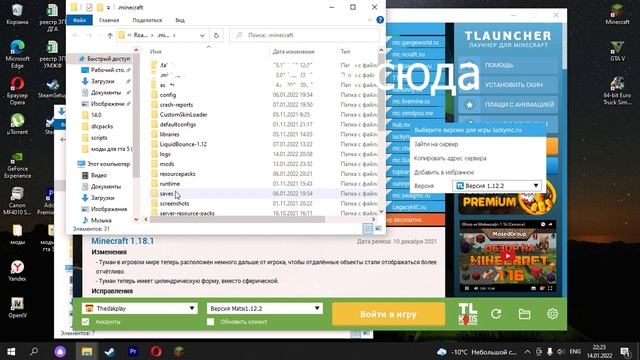The width and height of the screenshot is (640, 360).
Task: Click УСТАНОВИТЬ СКИН button
Action: pos(508,85)
